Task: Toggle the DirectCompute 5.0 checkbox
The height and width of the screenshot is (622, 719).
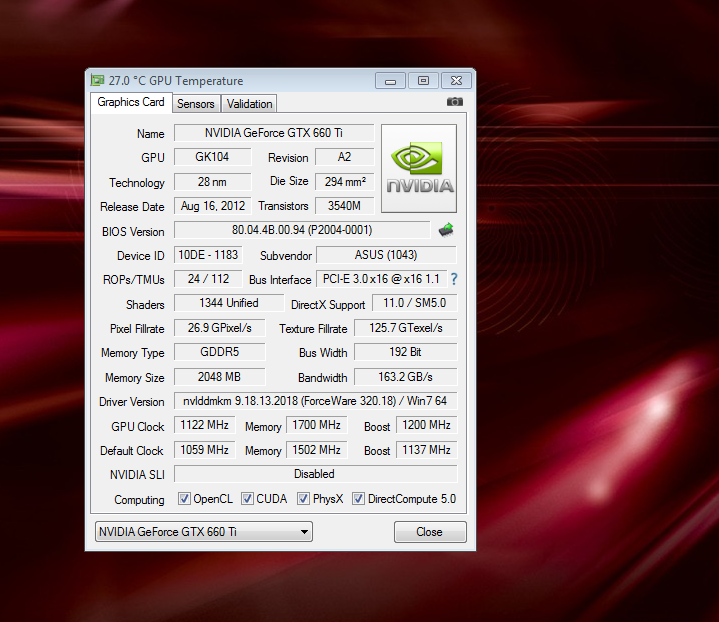Action: point(358,499)
